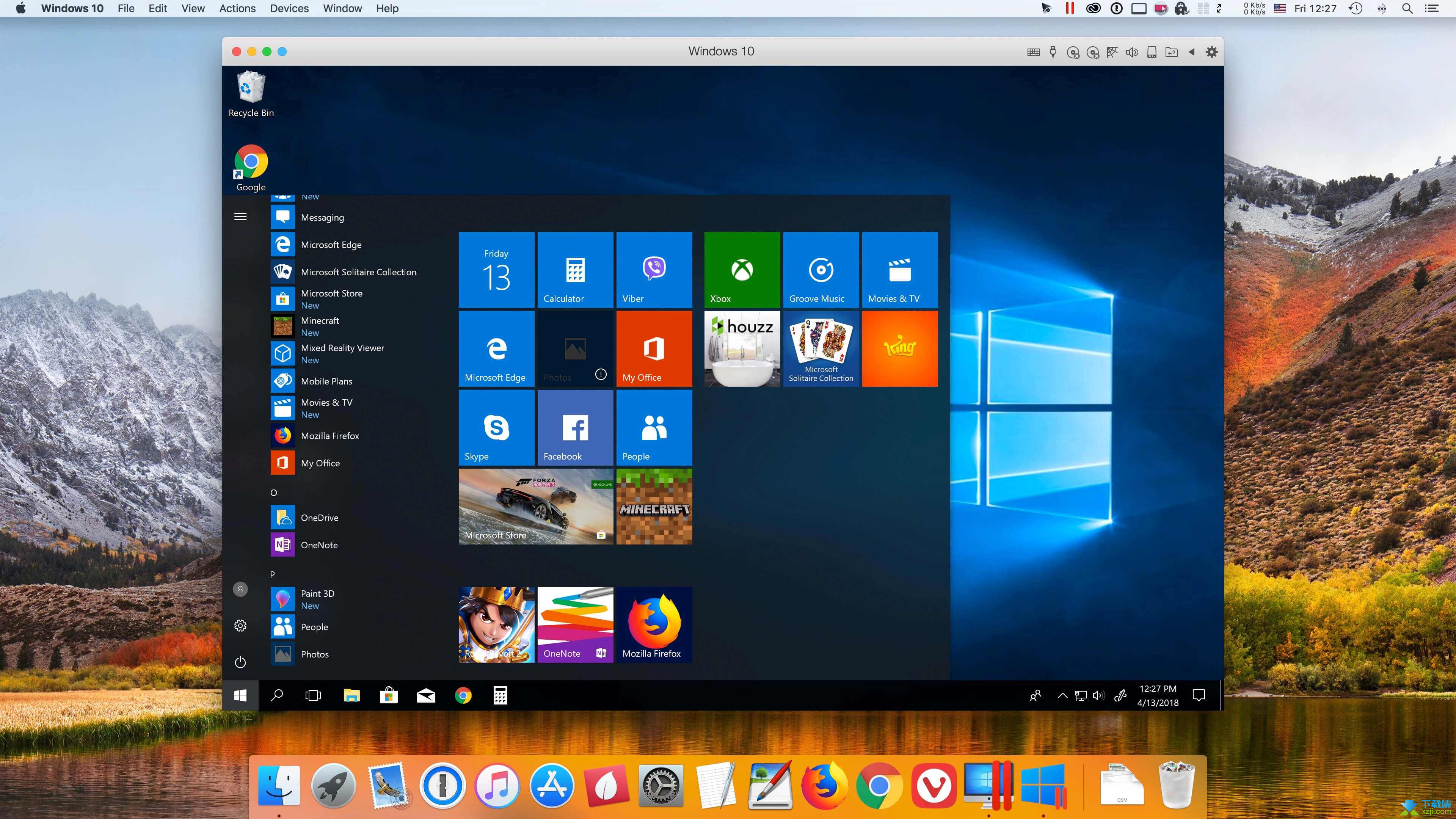Viewport: 1456px width, 819px height.
Task: Open Mozilla Firefox from Start menu list
Action: click(330, 435)
